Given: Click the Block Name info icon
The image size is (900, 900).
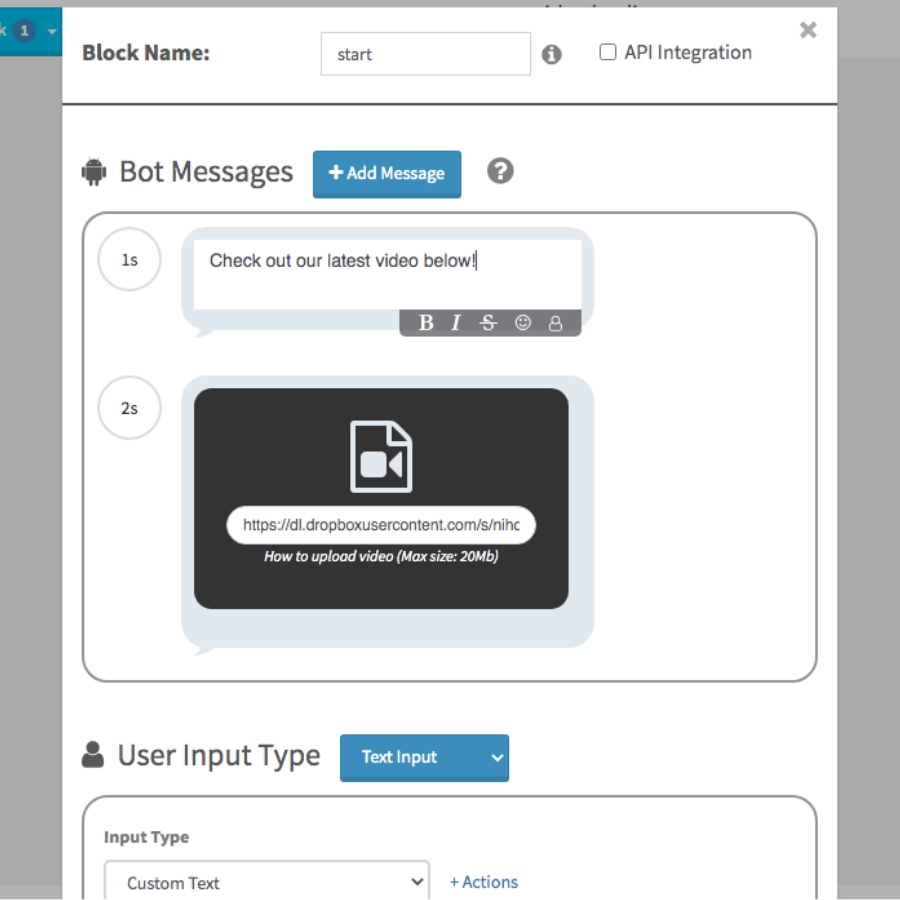Looking at the screenshot, I should pos(552,55).
